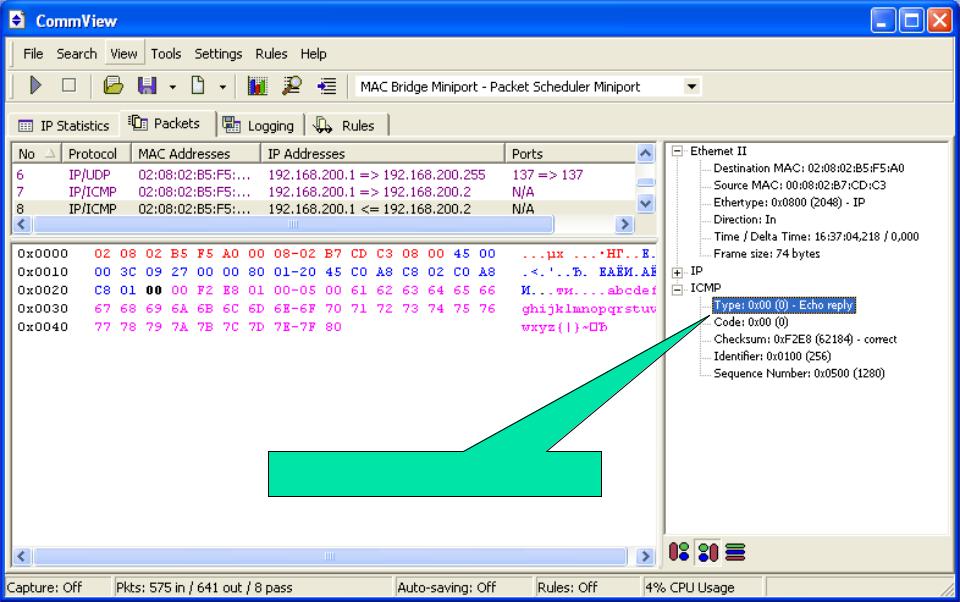Collapse the ICMP tree node

(677, 290)
